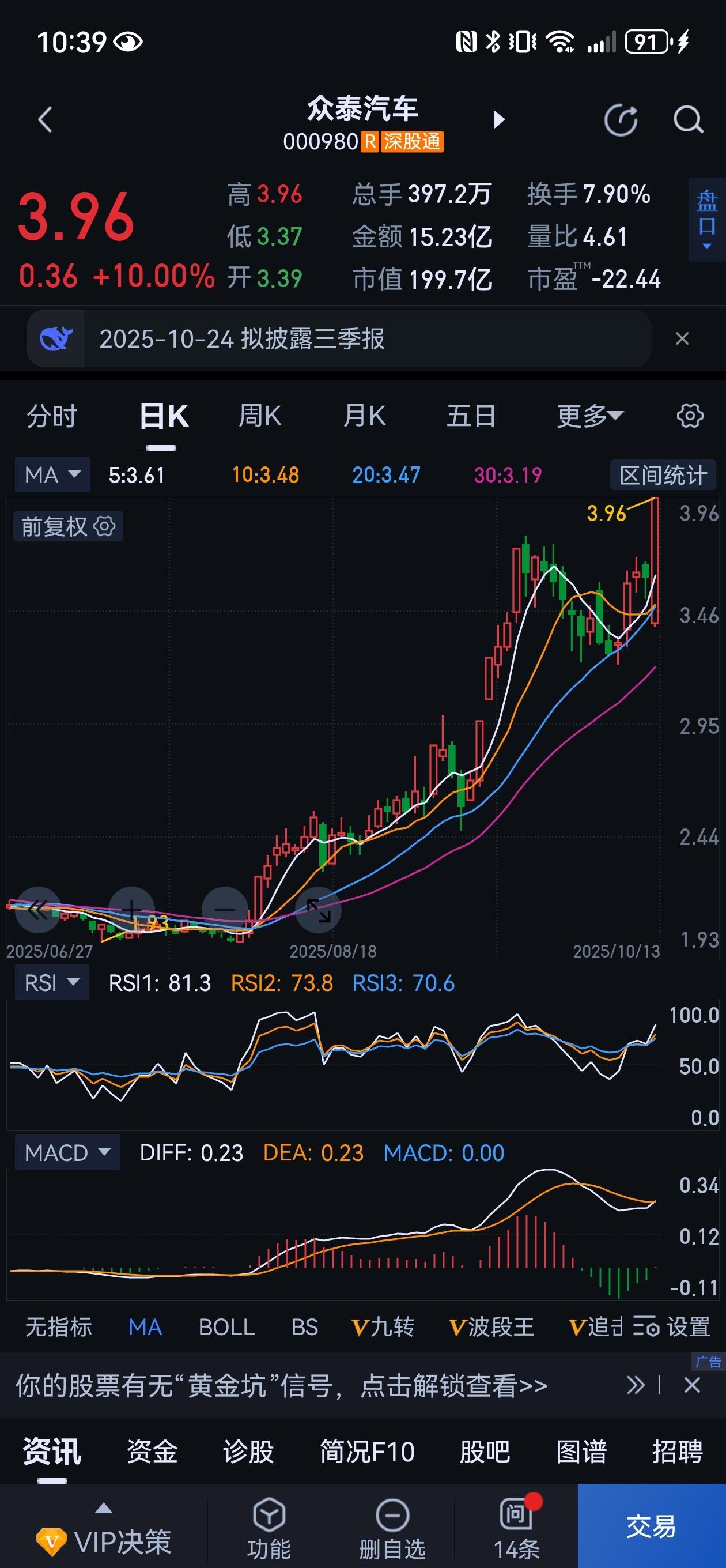Tap the next stock triangle arrow
The image size is (726, 1568).
click(499, 119)
